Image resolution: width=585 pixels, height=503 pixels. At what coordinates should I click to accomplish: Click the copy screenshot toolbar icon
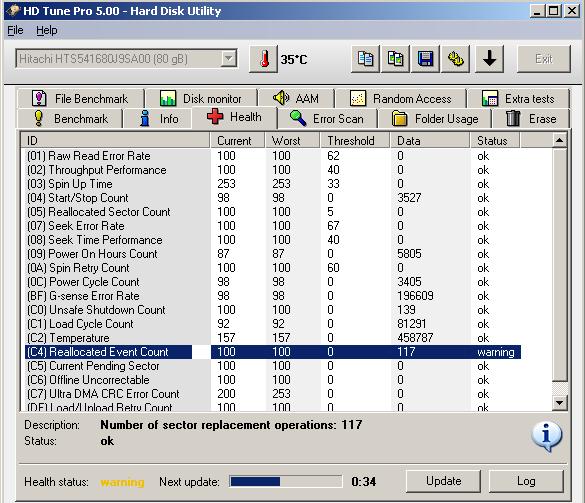point(395,59)
